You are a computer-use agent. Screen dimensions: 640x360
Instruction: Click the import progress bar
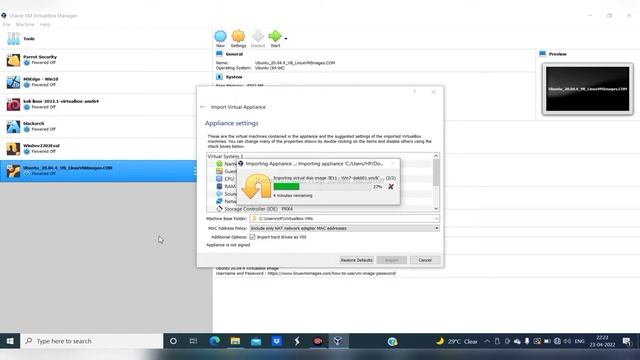[x=322, y=187]
